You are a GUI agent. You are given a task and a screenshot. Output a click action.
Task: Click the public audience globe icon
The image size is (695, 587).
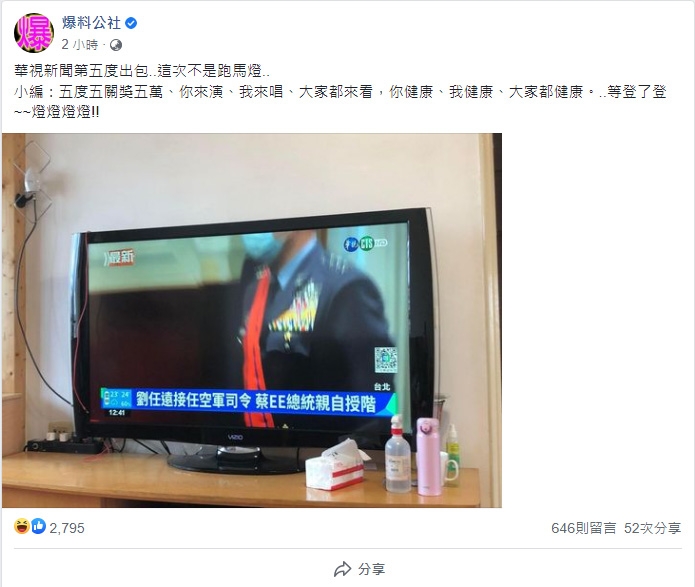(x=116, y=45)
